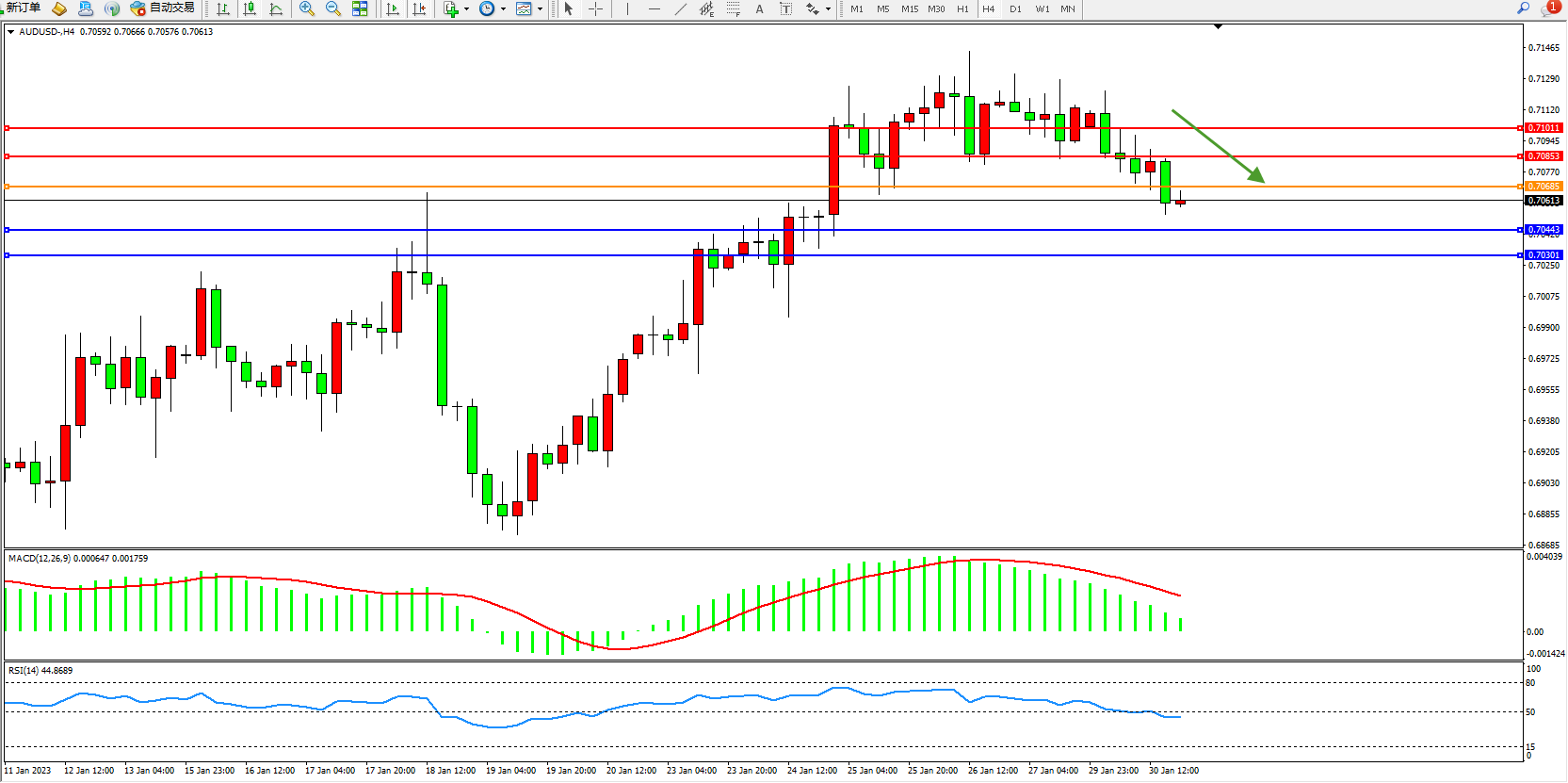Select the text label tool (A)
The width and height of the screenshot is (1568, 783).
point(759,8)
